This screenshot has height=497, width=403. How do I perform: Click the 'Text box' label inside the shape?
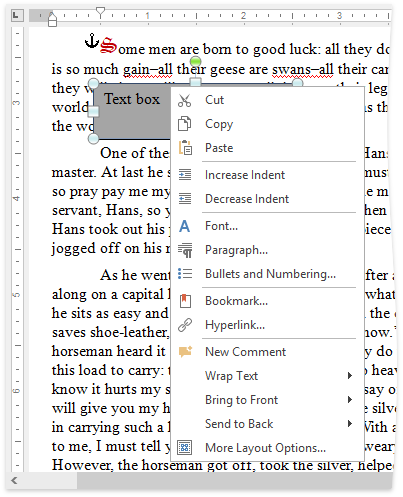132,99
